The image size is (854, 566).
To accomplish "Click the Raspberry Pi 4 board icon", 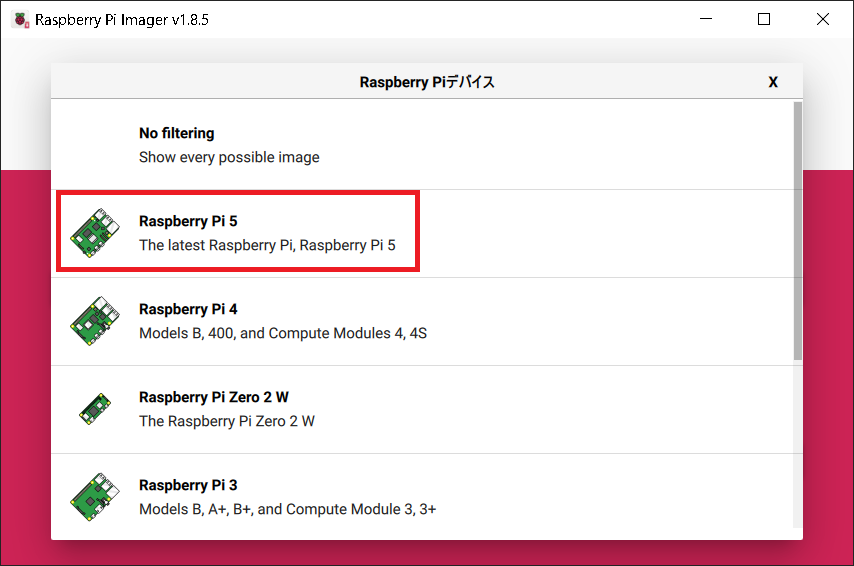I will (95, 321).
